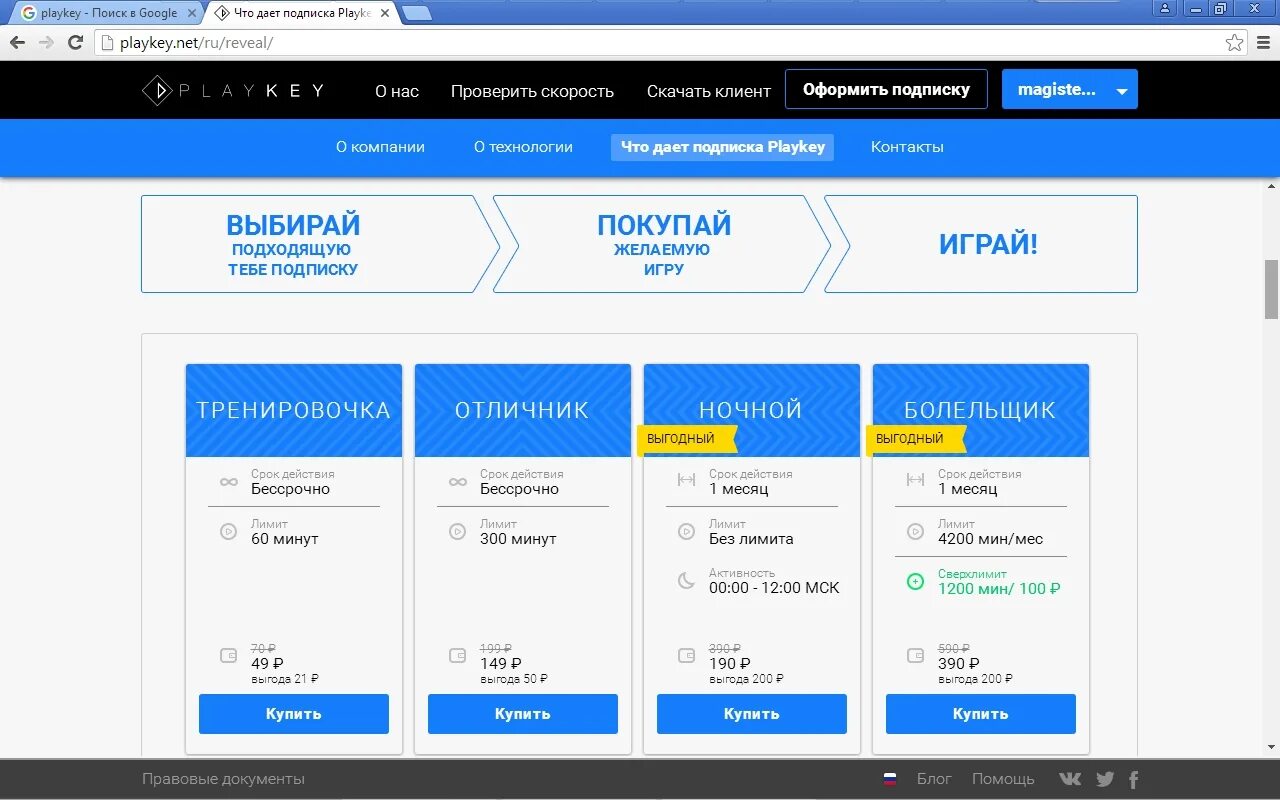
Task: Bookmark the page with the star icon
Action: point(1235,42)
